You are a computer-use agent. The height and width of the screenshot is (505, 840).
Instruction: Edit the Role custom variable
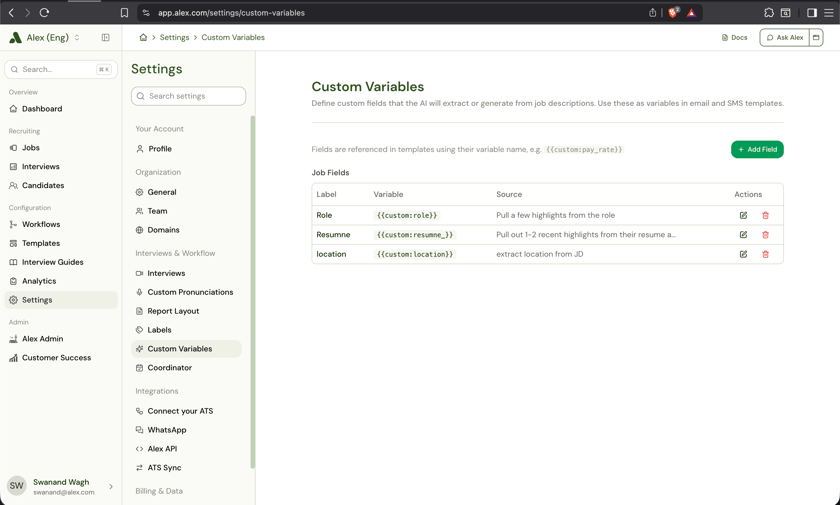point(743,215)
